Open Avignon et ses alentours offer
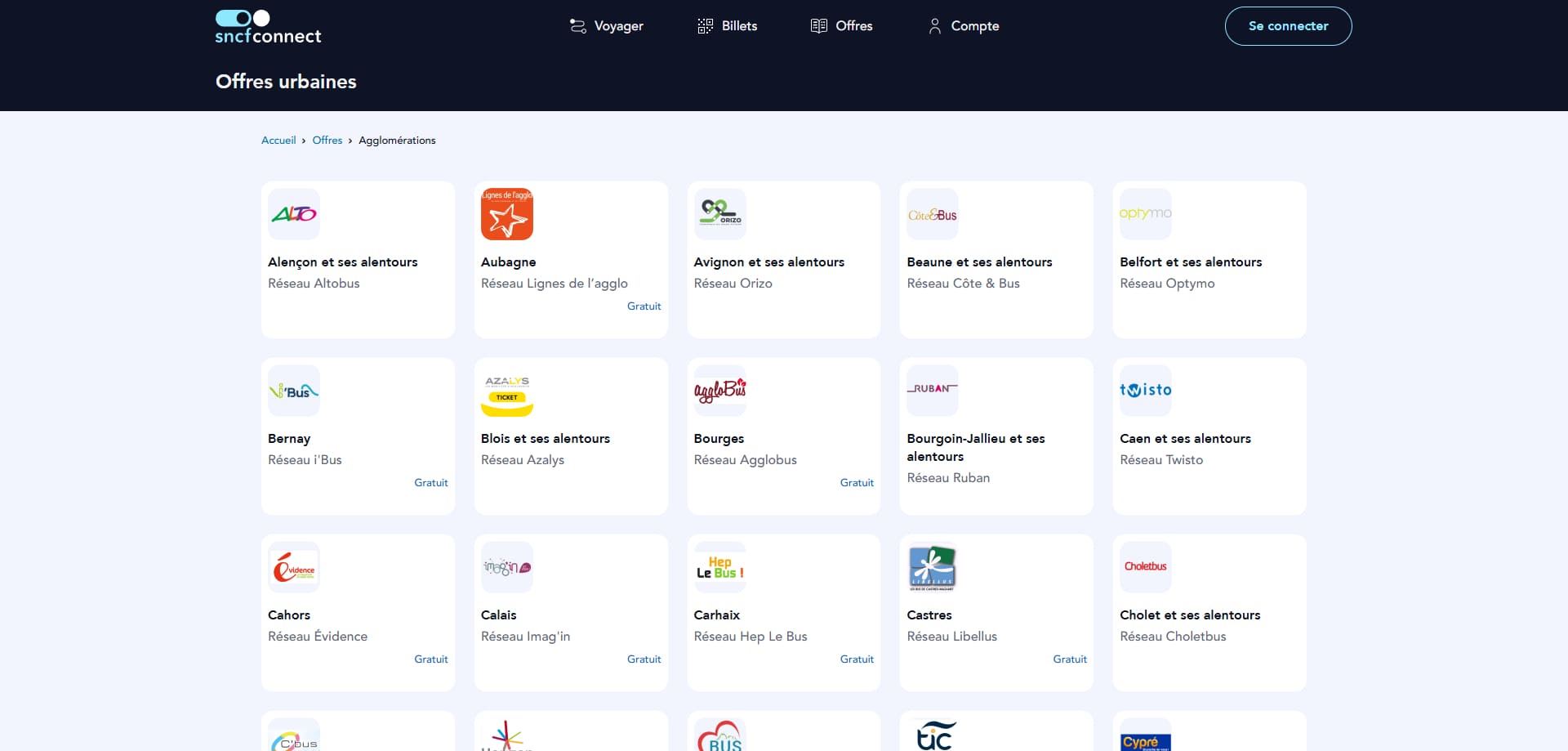Viewport: 1568px width, 751px height. (784, 260)
